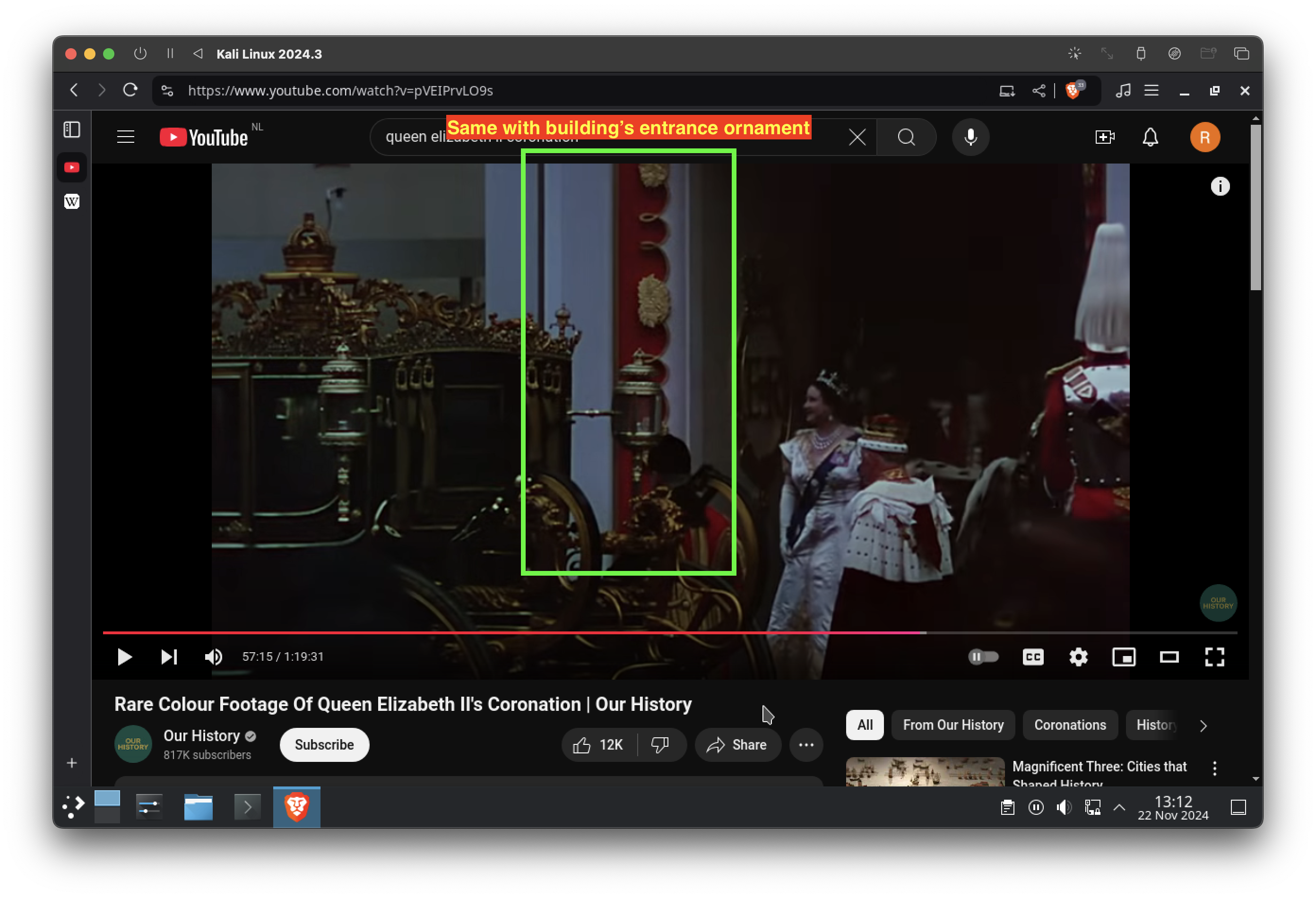Open site settings icon in address bar
Viewport: 1316px width, 898px height.
167,91
